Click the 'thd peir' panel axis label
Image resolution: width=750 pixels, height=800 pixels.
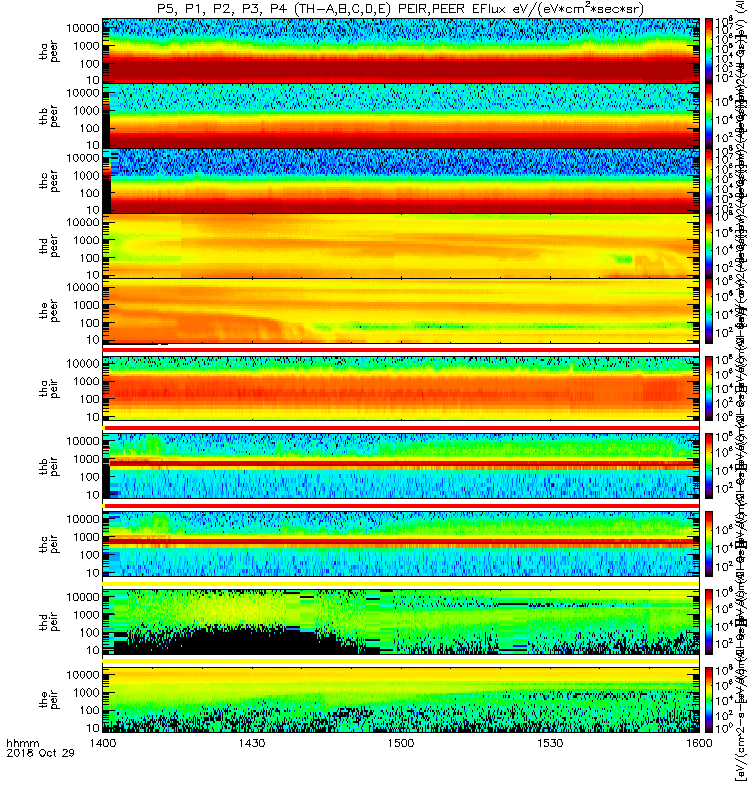click(x=48, y=621)
